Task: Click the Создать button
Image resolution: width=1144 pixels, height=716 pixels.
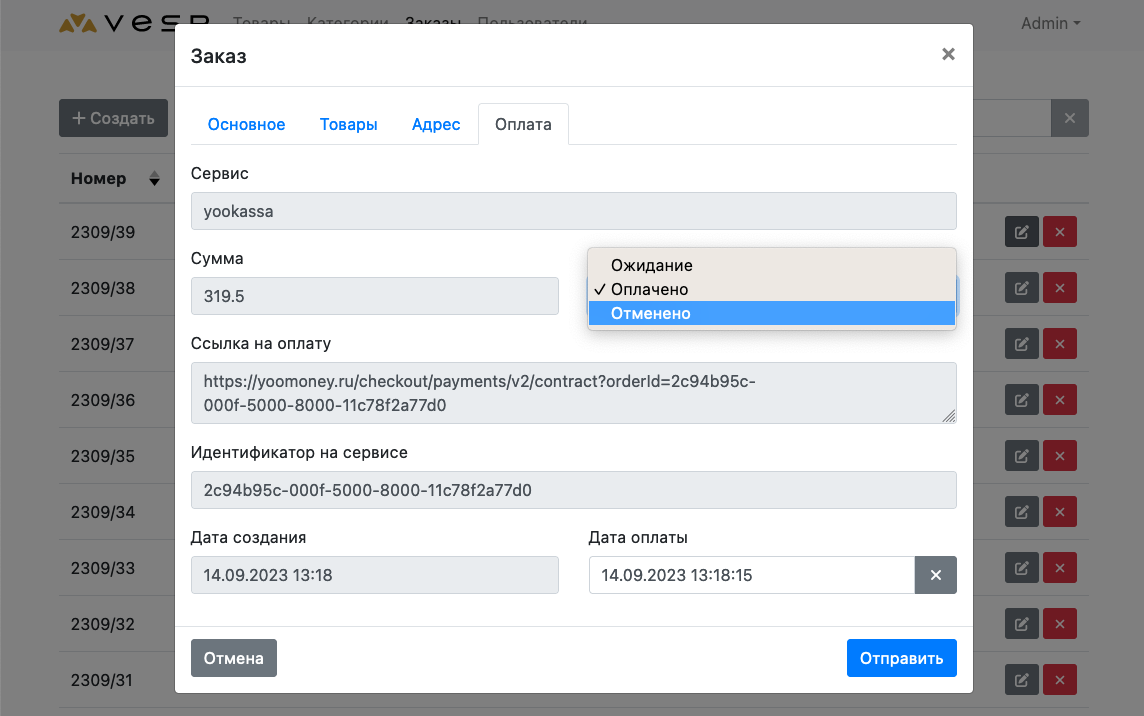Action: (112, 118)
